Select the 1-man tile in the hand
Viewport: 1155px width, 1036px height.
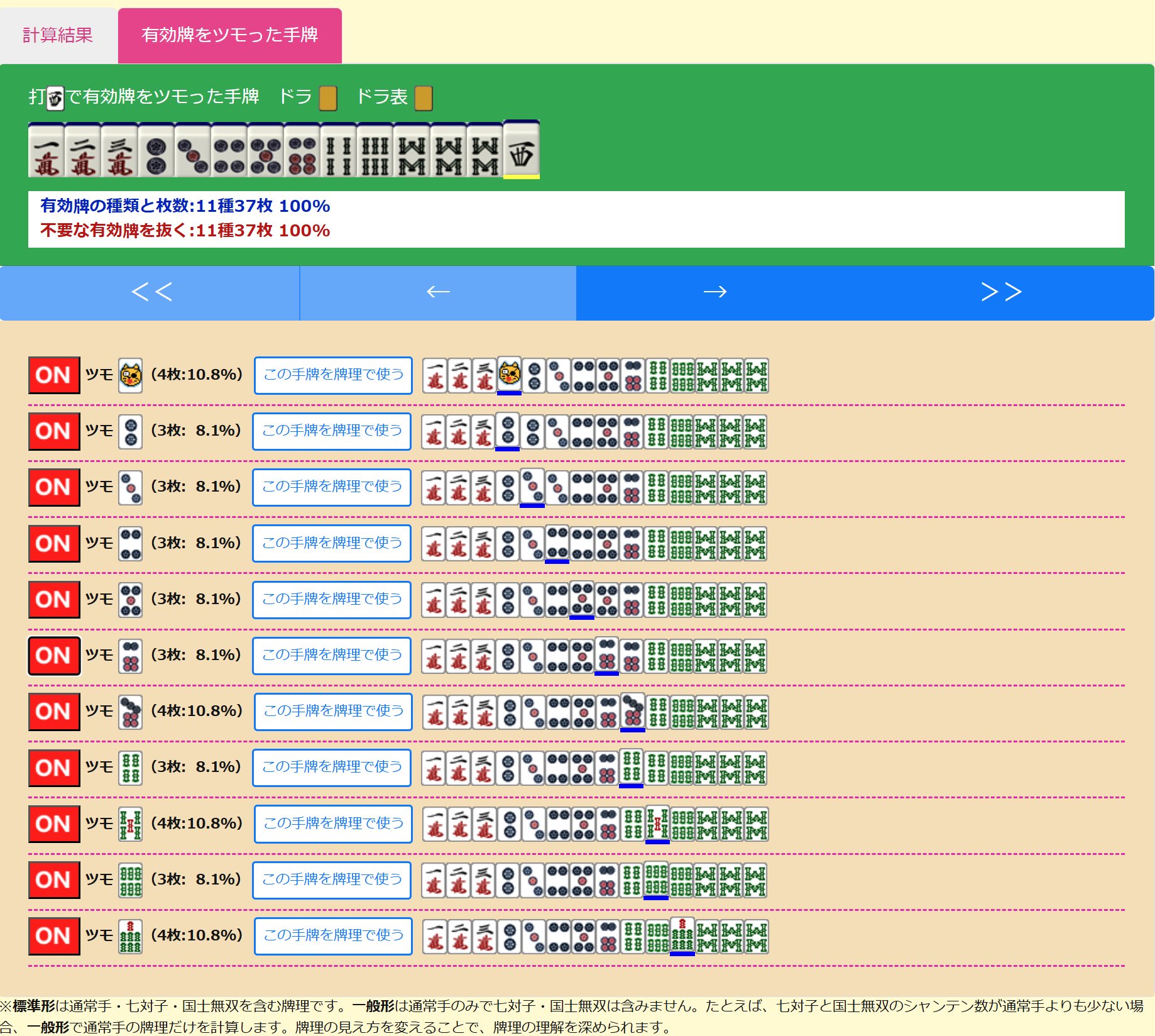pos(47,151)
